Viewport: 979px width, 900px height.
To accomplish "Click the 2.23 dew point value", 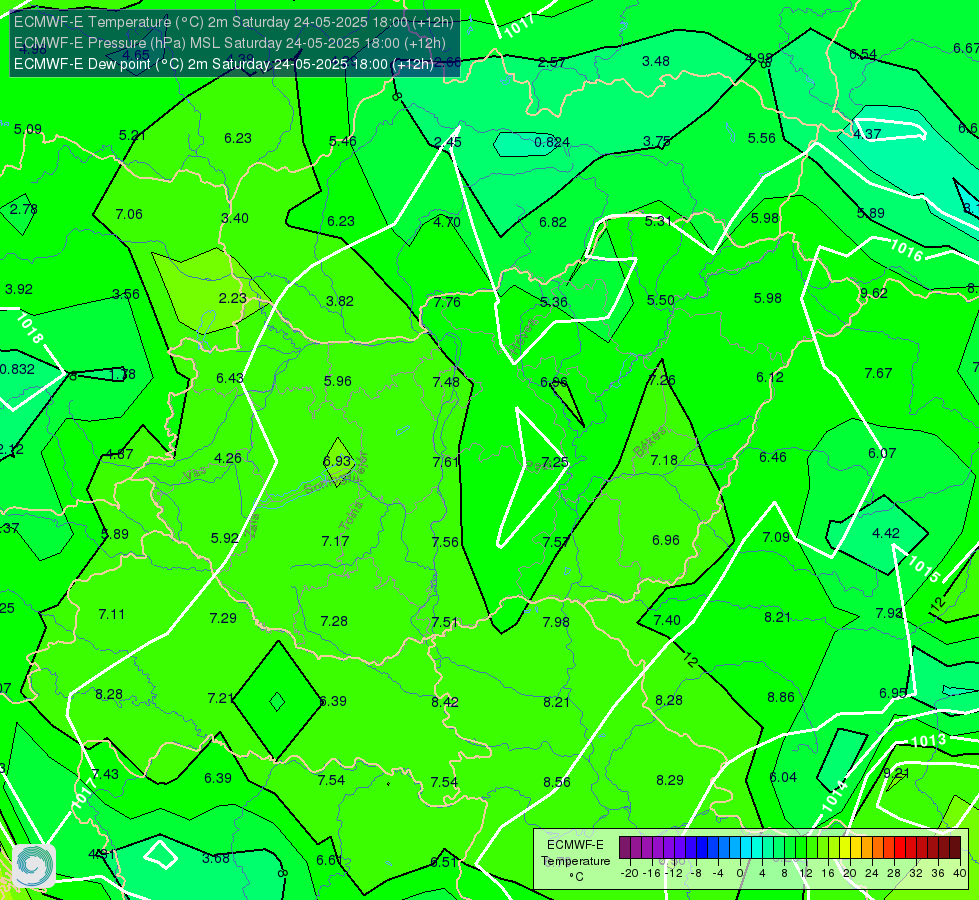I will pyautogui.click(x=232, y=299).
